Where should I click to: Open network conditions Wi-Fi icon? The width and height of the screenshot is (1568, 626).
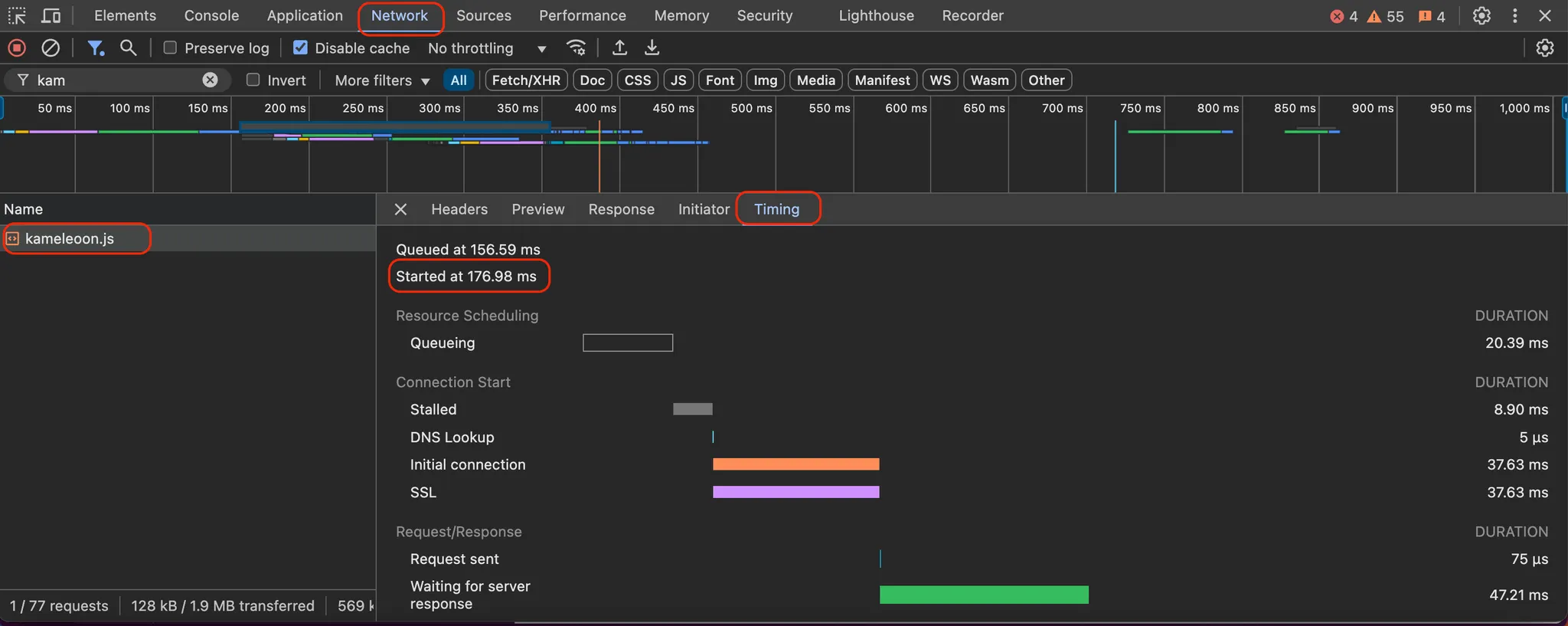(x=576, y=48)
